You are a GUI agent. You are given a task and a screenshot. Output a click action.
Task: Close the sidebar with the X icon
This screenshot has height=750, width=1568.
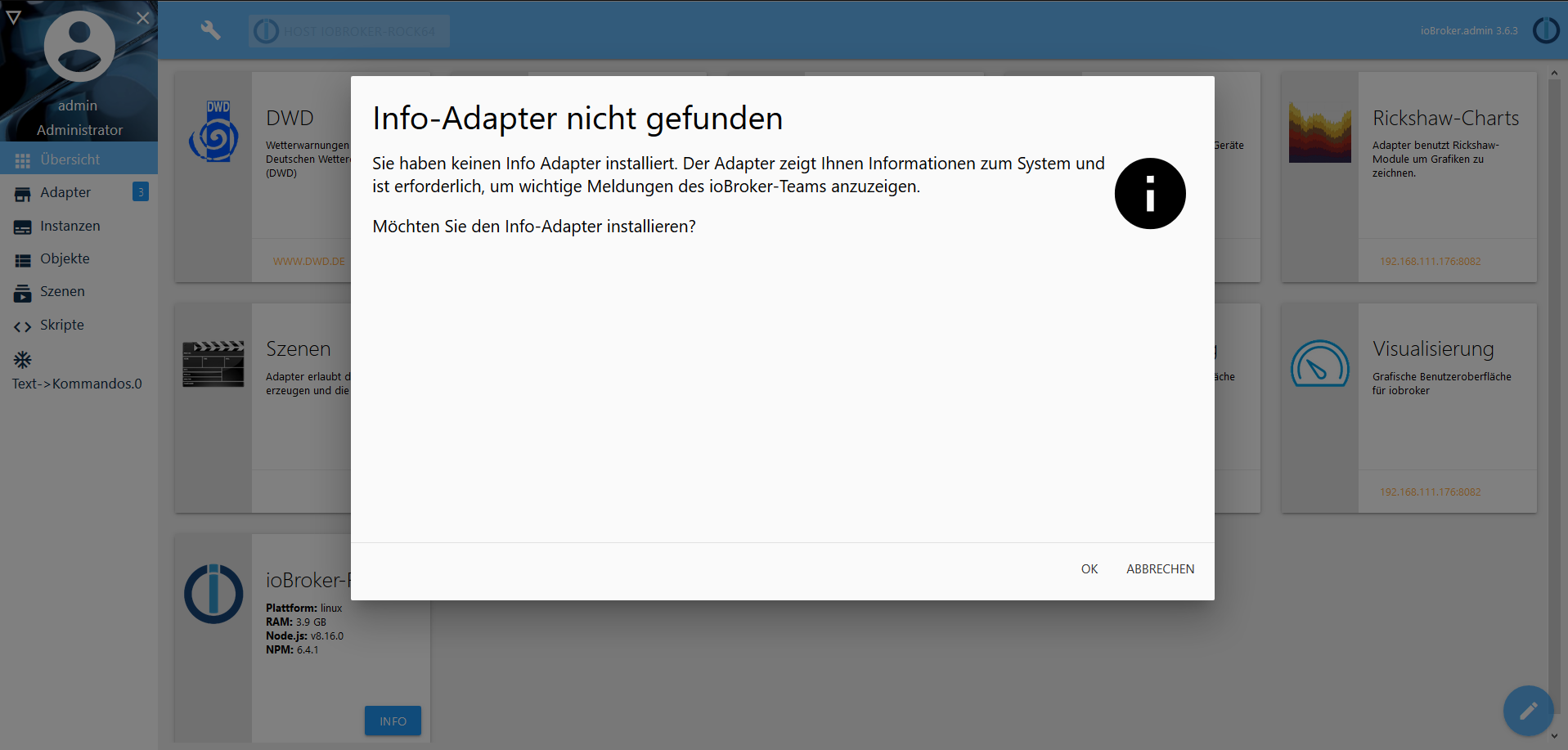tap(142, 18)
